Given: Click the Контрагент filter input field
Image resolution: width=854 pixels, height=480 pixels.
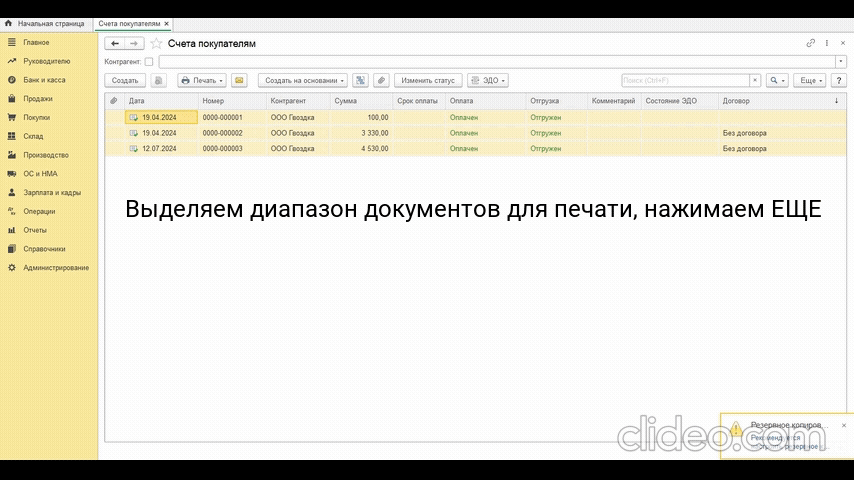Looking at the screenshot, I should (497, 62).
